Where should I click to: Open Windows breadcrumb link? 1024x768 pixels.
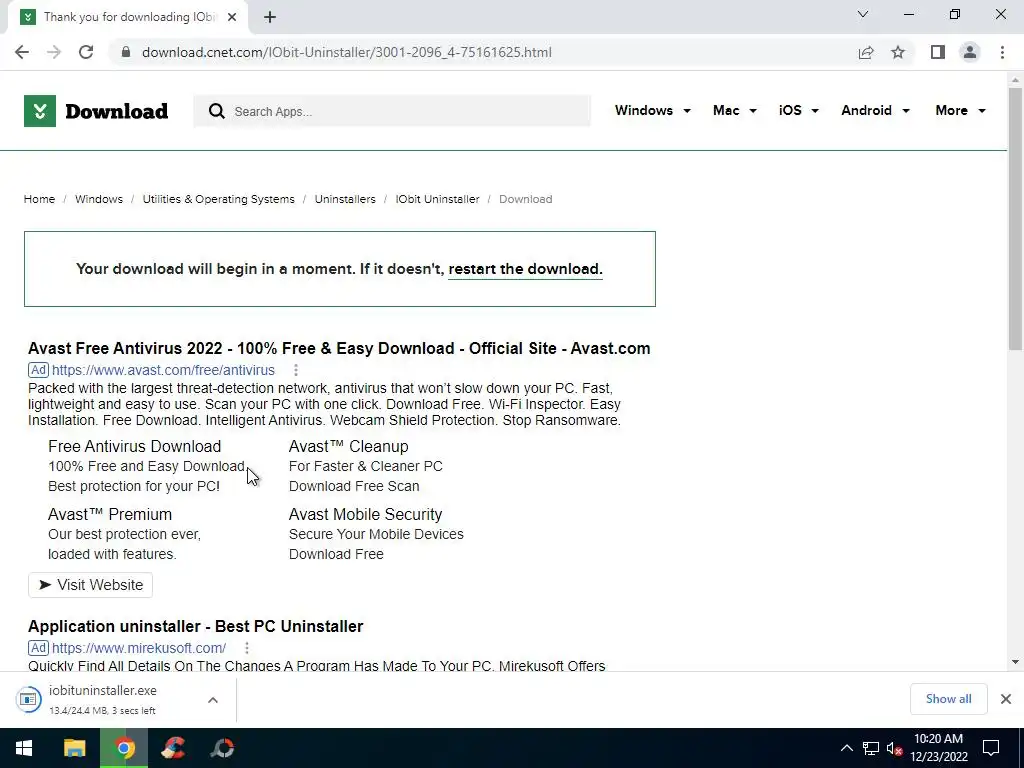pyautogui.click(x=99, y=199)
